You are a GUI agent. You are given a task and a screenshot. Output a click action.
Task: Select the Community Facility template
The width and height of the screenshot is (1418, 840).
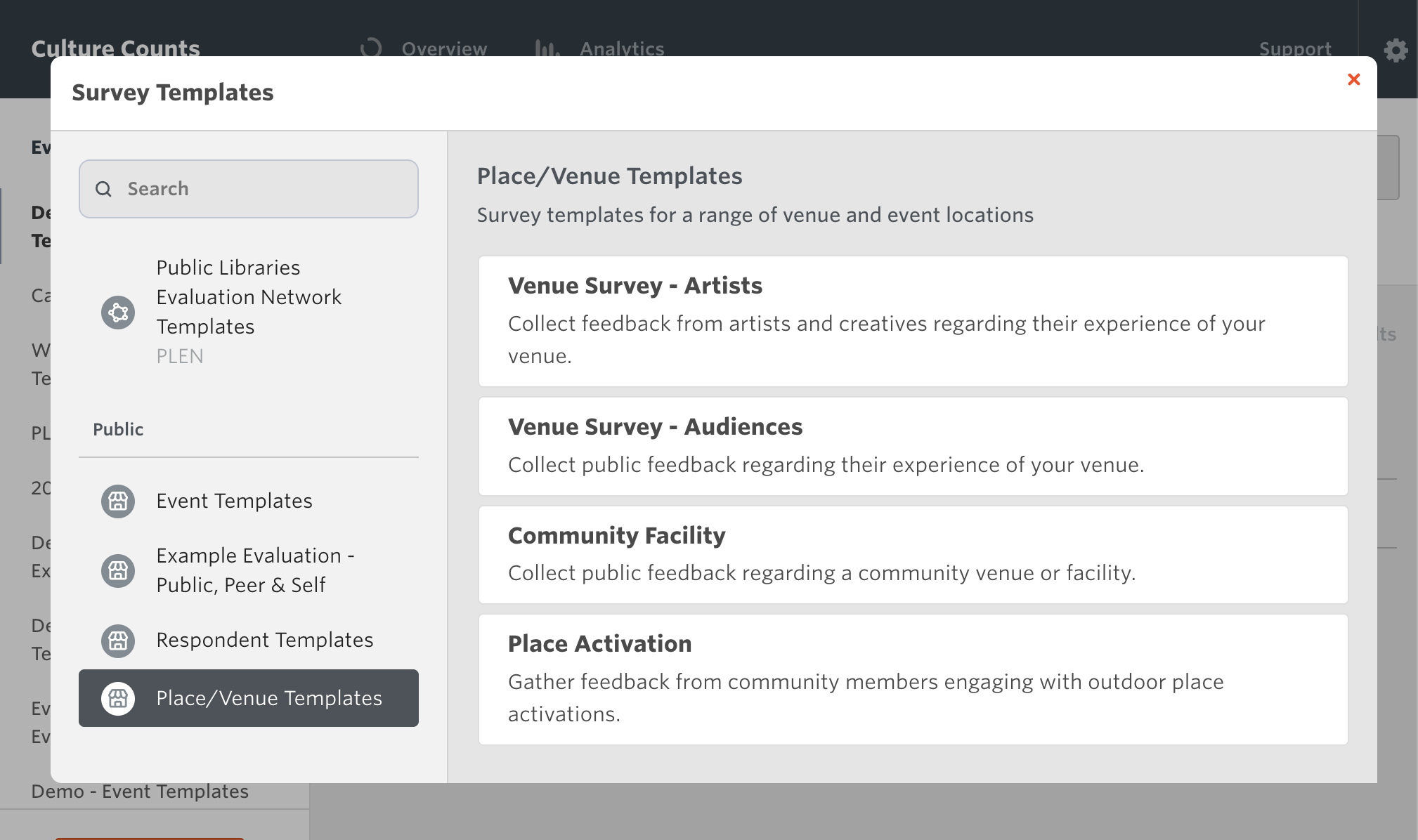[912, 554]
